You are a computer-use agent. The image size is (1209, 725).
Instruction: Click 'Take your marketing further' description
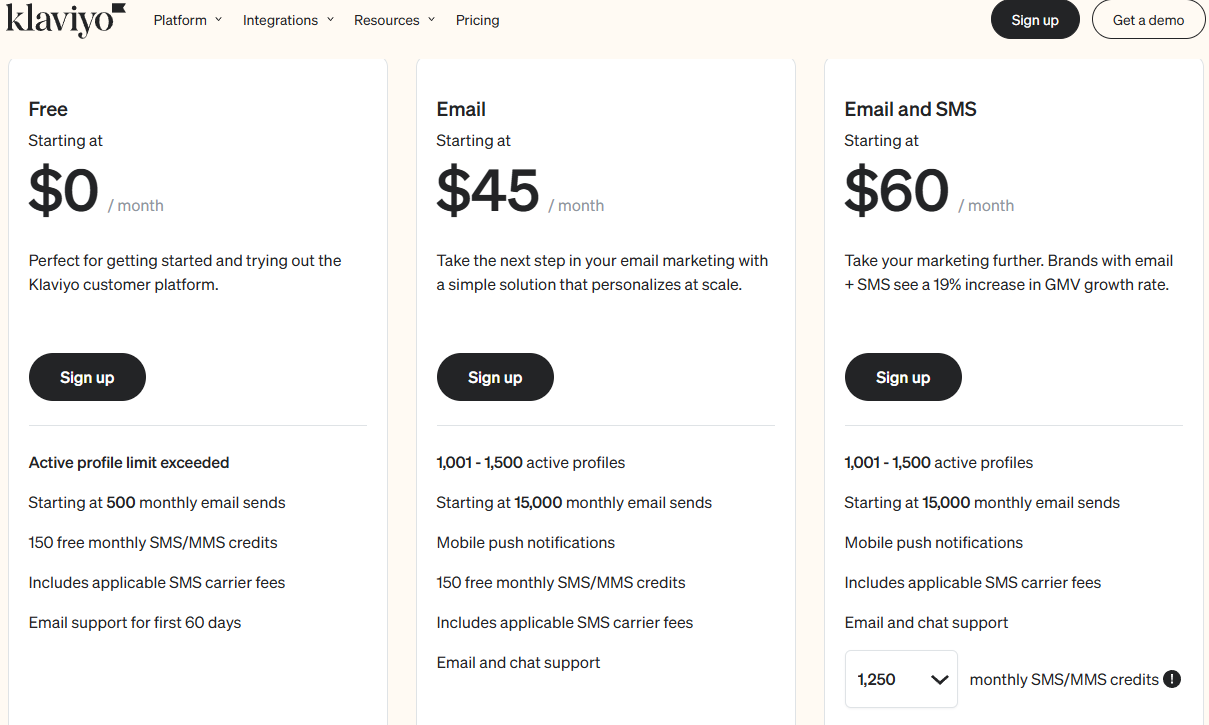click(1009, 272)
